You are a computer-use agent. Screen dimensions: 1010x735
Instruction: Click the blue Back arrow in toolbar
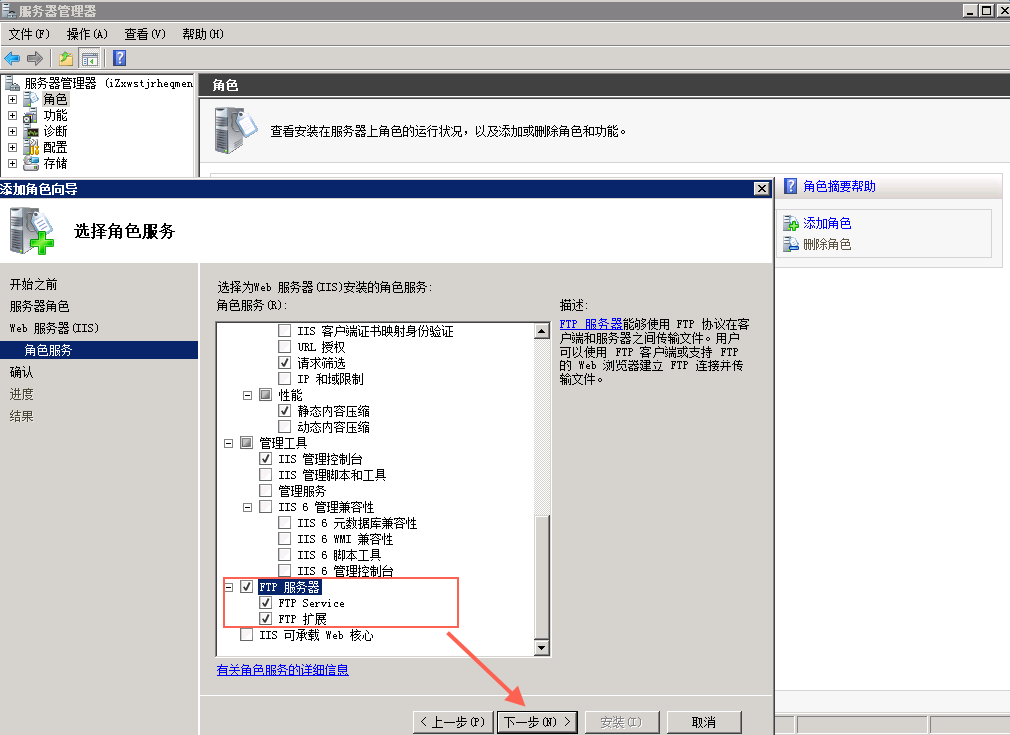[x=12, y=58]
